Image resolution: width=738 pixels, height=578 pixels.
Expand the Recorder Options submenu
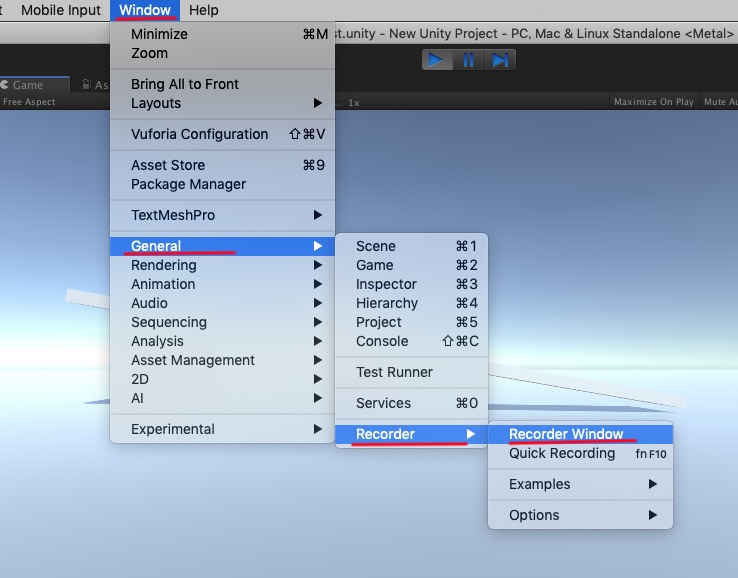580,515
